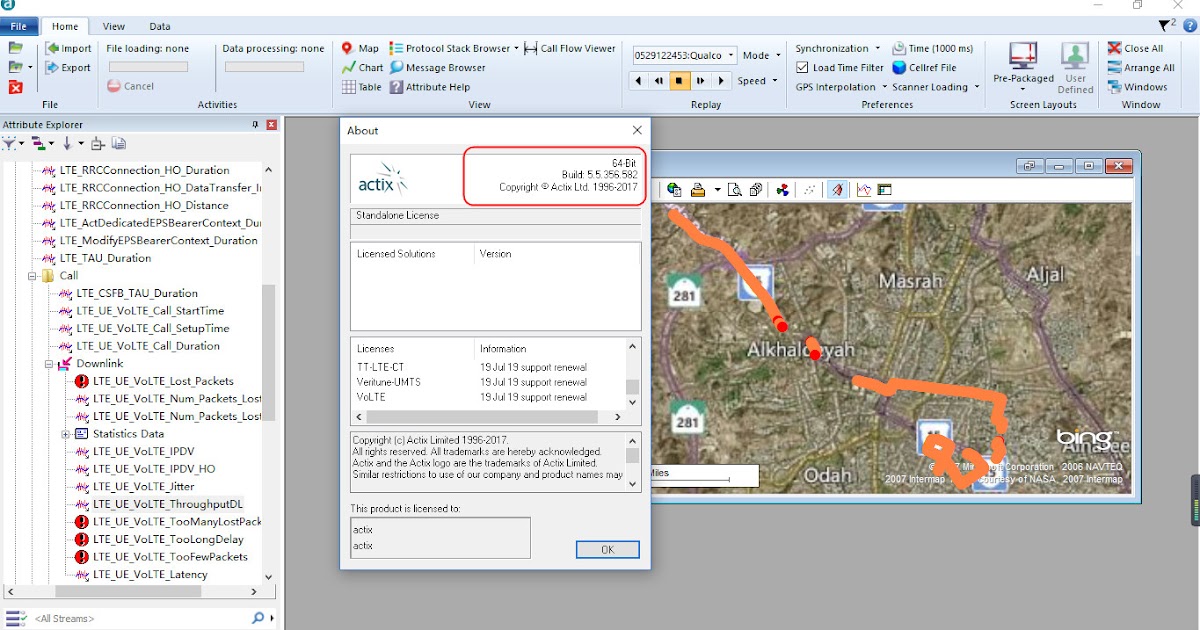The height and width of the screenshot is (630, 1200).
Task: Click Arrange All windows
Action: (1141, 68)
